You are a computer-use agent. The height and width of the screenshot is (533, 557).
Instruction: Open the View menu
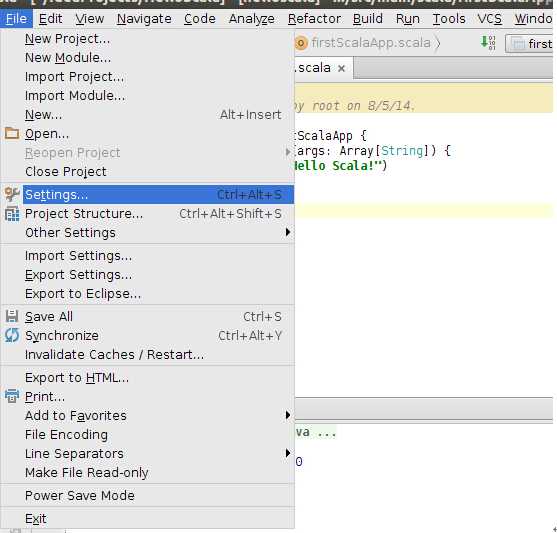pos(90,18)
